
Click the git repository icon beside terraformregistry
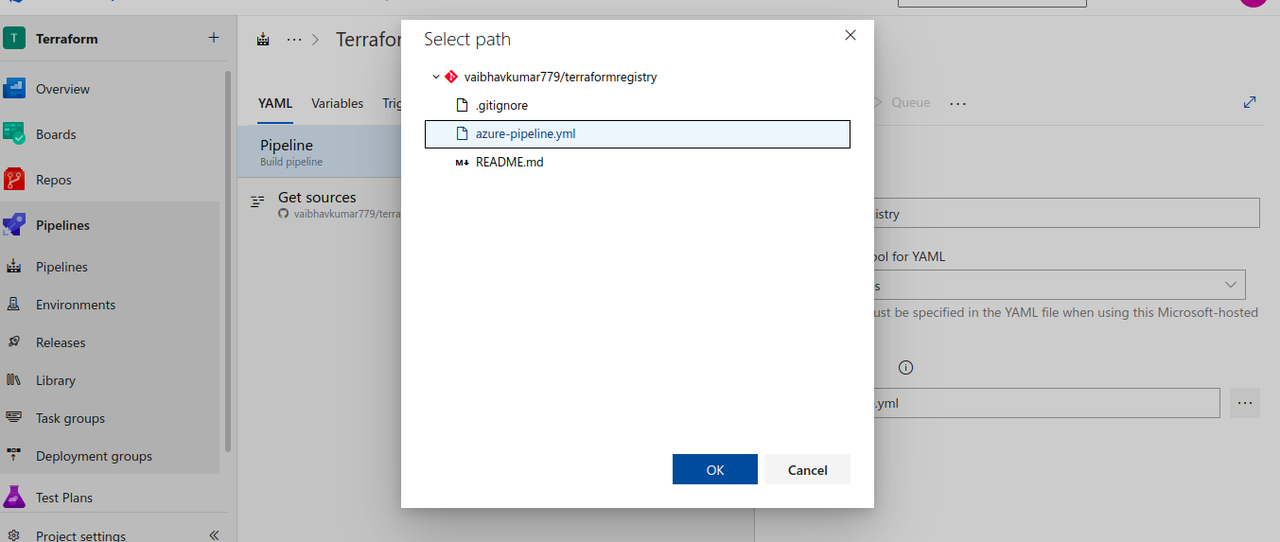451,76
